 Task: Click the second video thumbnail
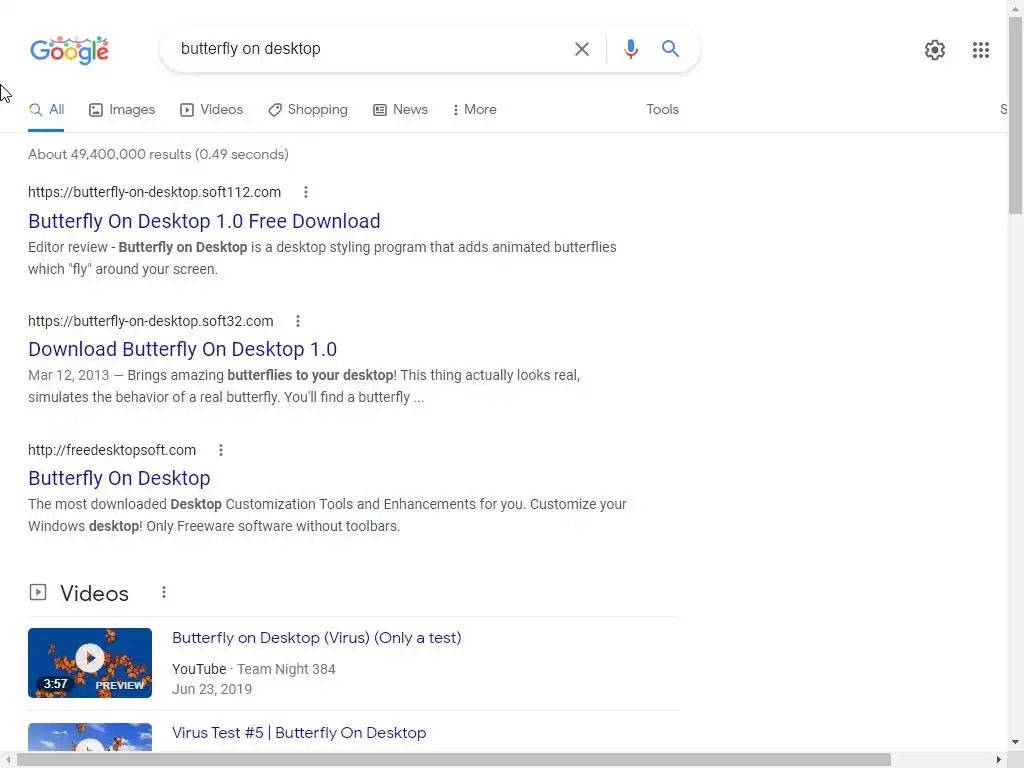click(x=90, y=737)
